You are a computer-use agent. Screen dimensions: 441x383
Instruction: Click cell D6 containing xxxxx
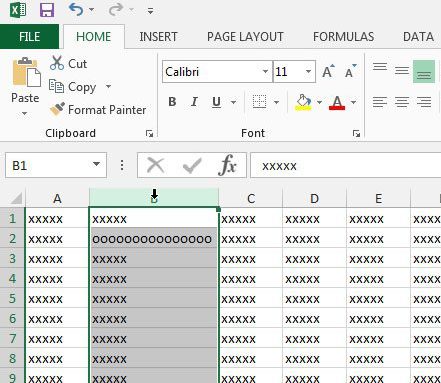point(315,319)
